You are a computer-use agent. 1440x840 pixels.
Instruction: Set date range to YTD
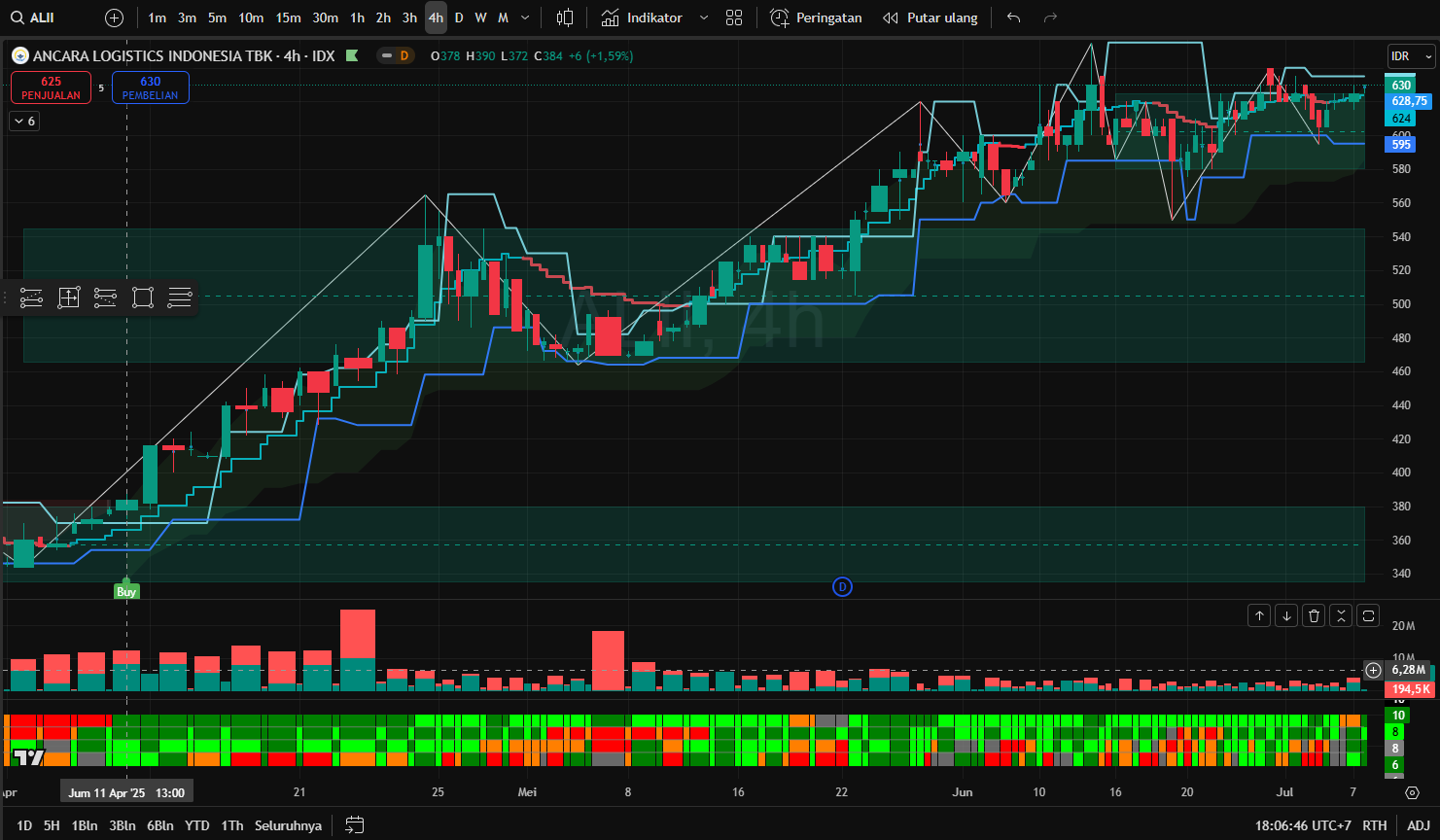coord(197,825)
